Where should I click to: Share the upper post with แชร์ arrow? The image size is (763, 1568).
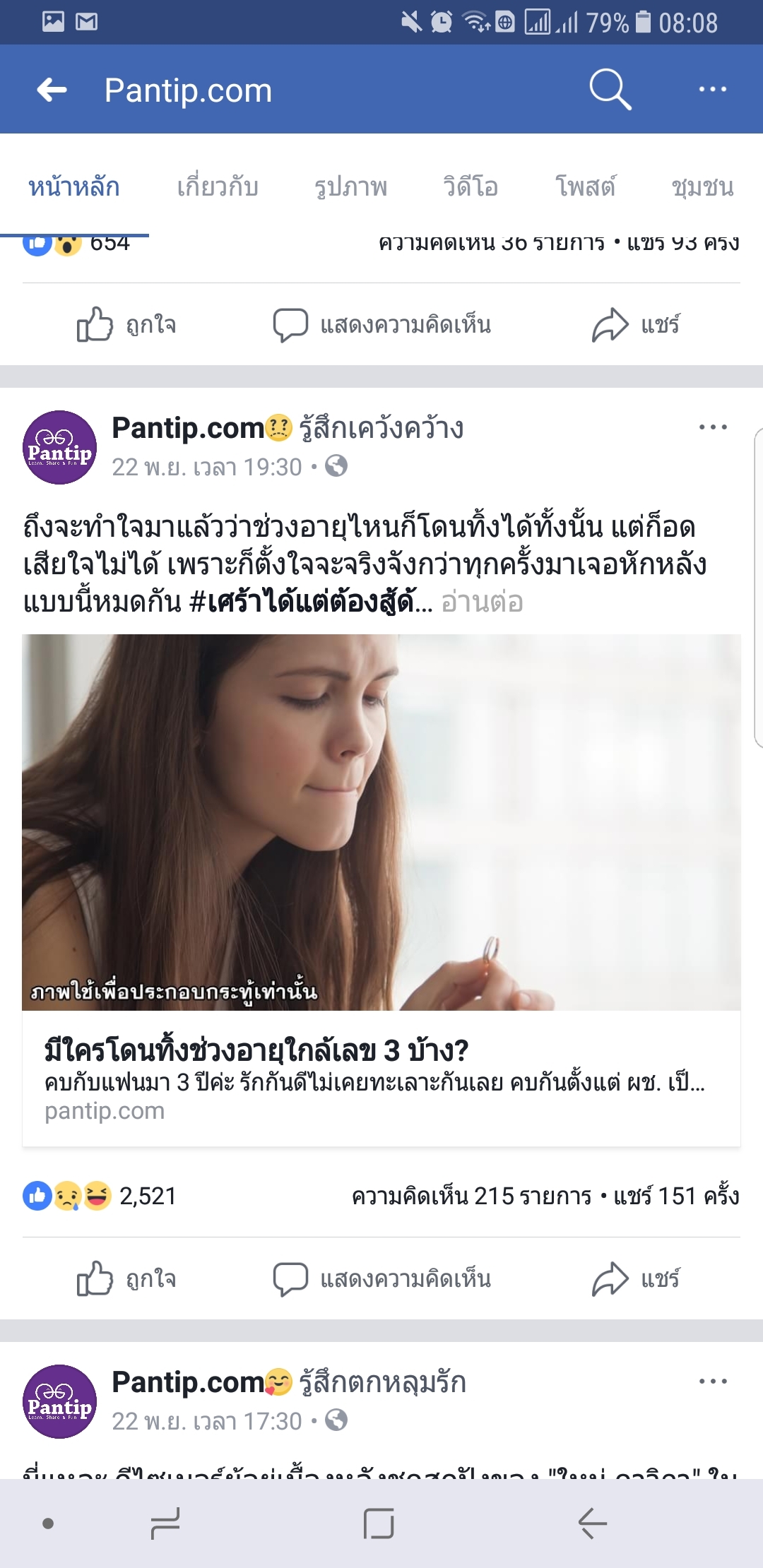(636, 325)
